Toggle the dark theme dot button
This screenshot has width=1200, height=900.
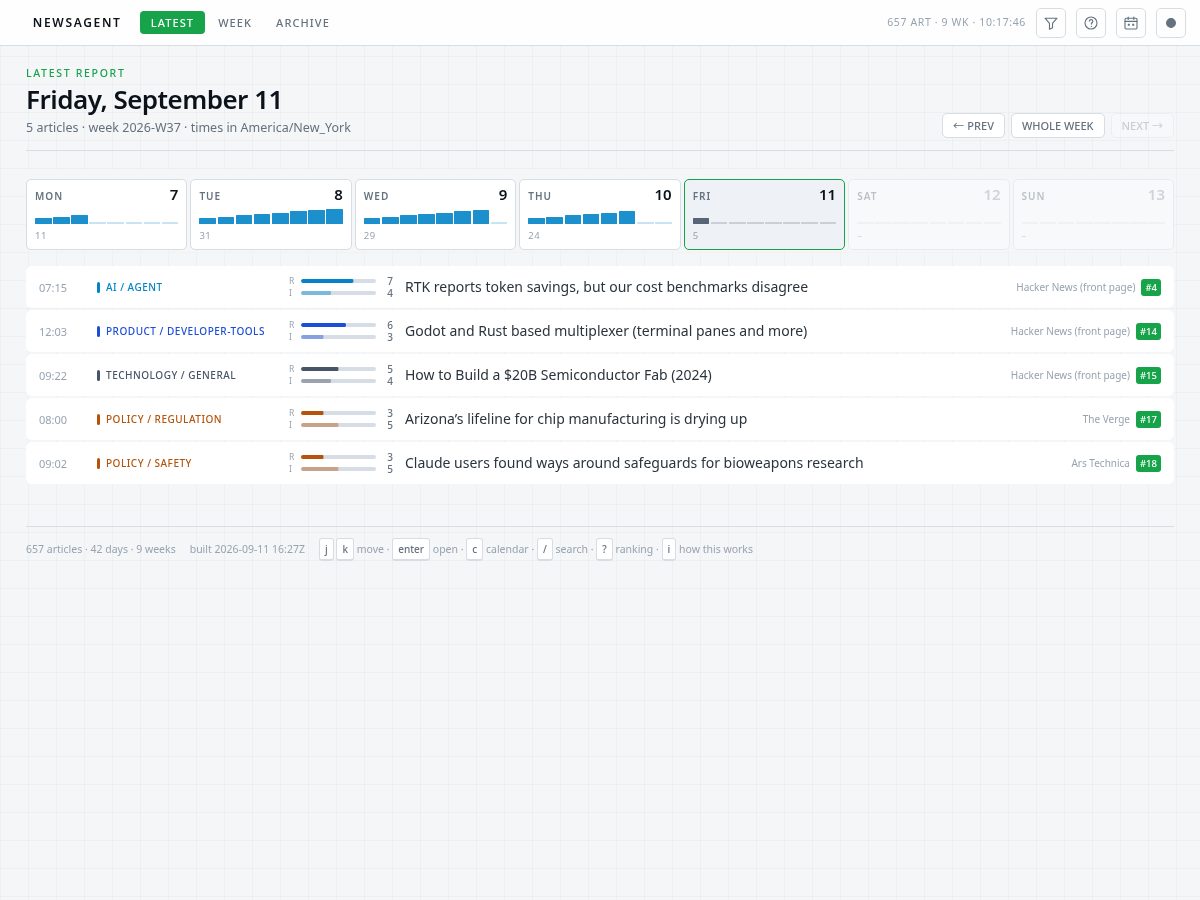1171,23
